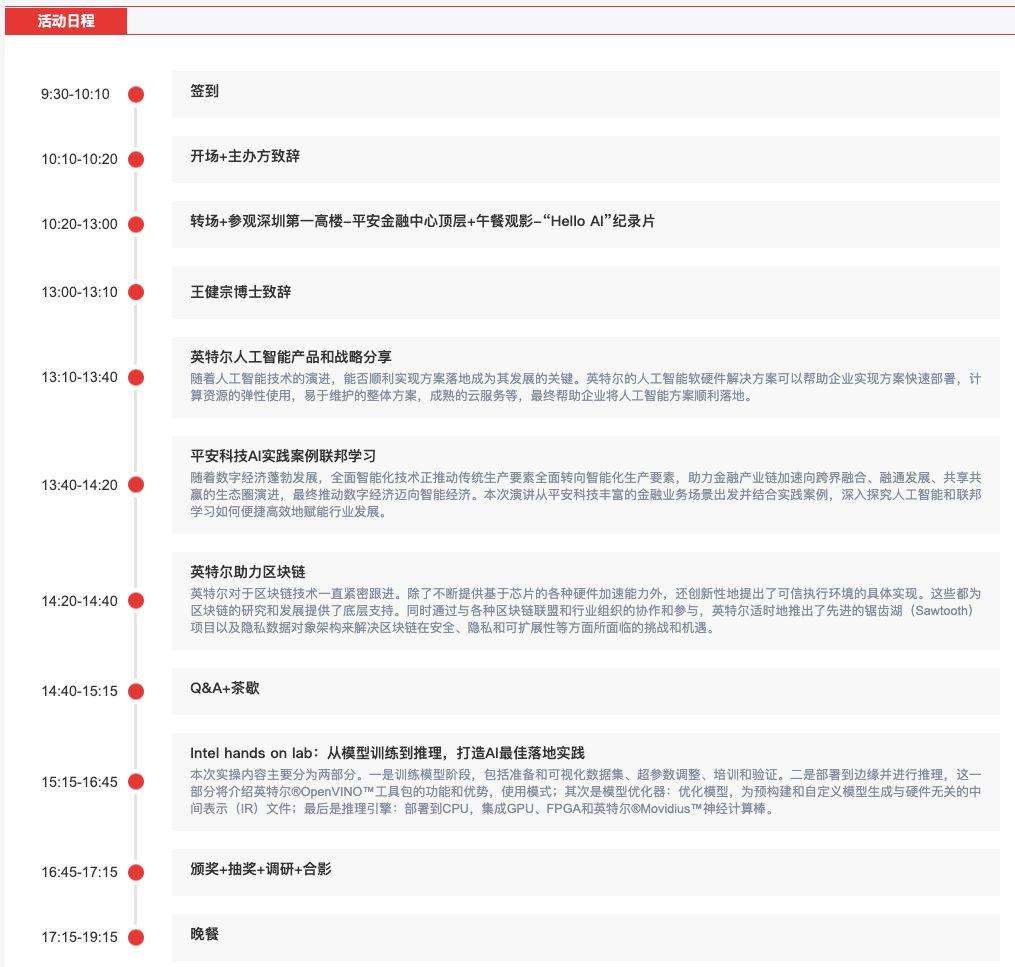Click the 9:30-10:10 time label

point(75,94)
